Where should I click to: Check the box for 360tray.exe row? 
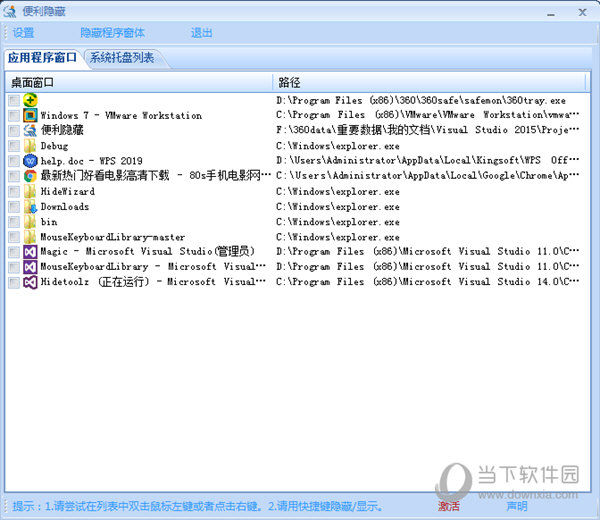14,101
